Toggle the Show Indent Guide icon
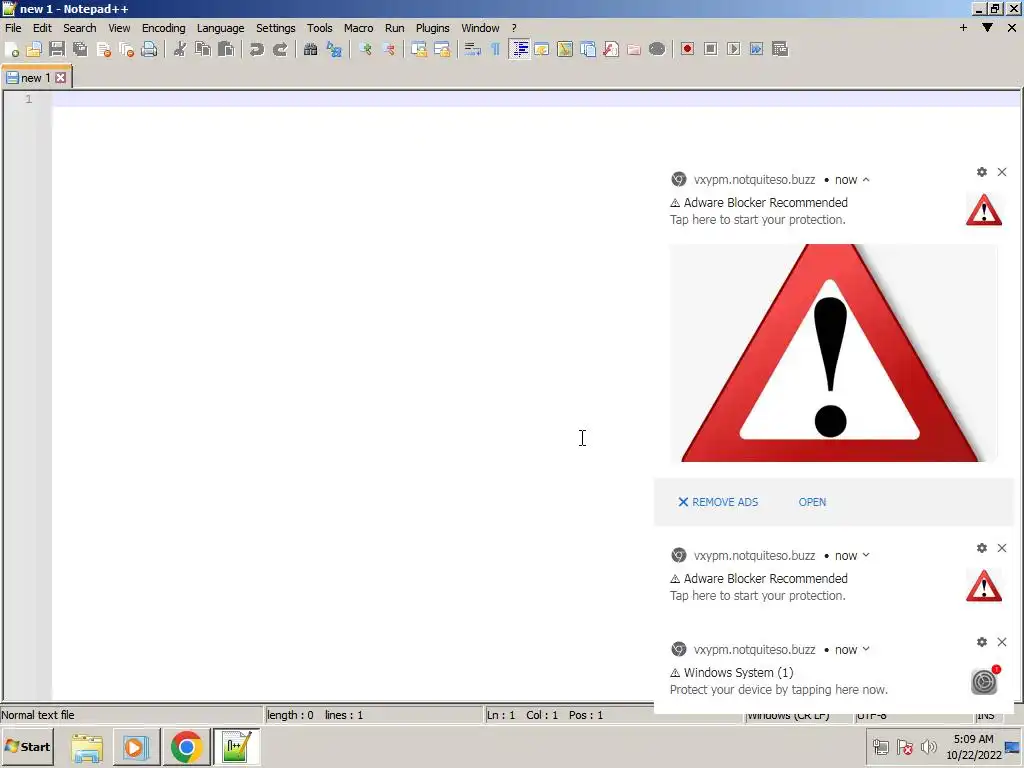Screen dimensions: 1024x768 coord(519,50)
